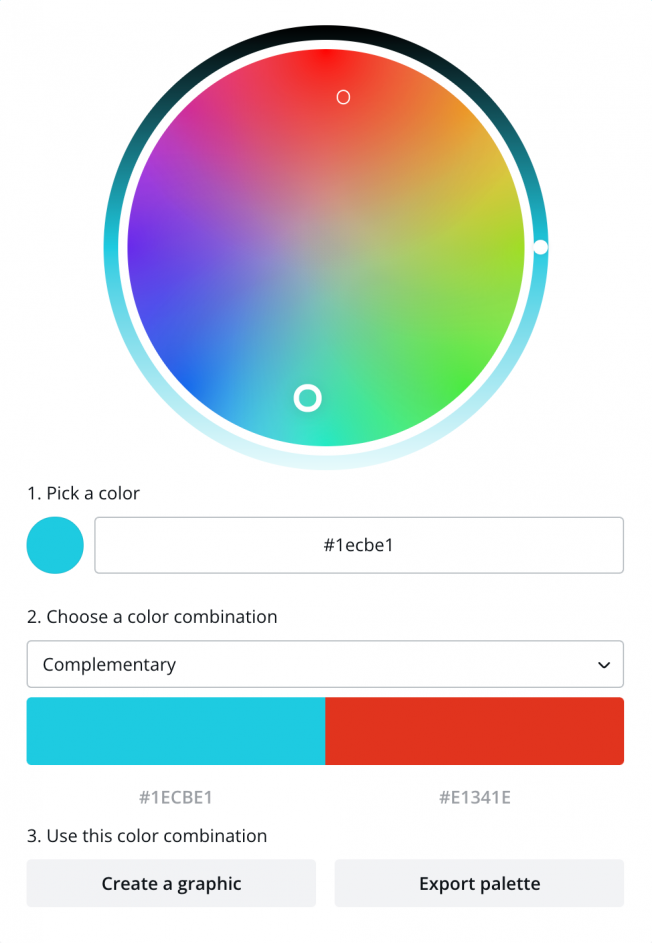652x943 pixels.
Task: Click the large cyan handle on the color wheel
Action: click(307, 398)
